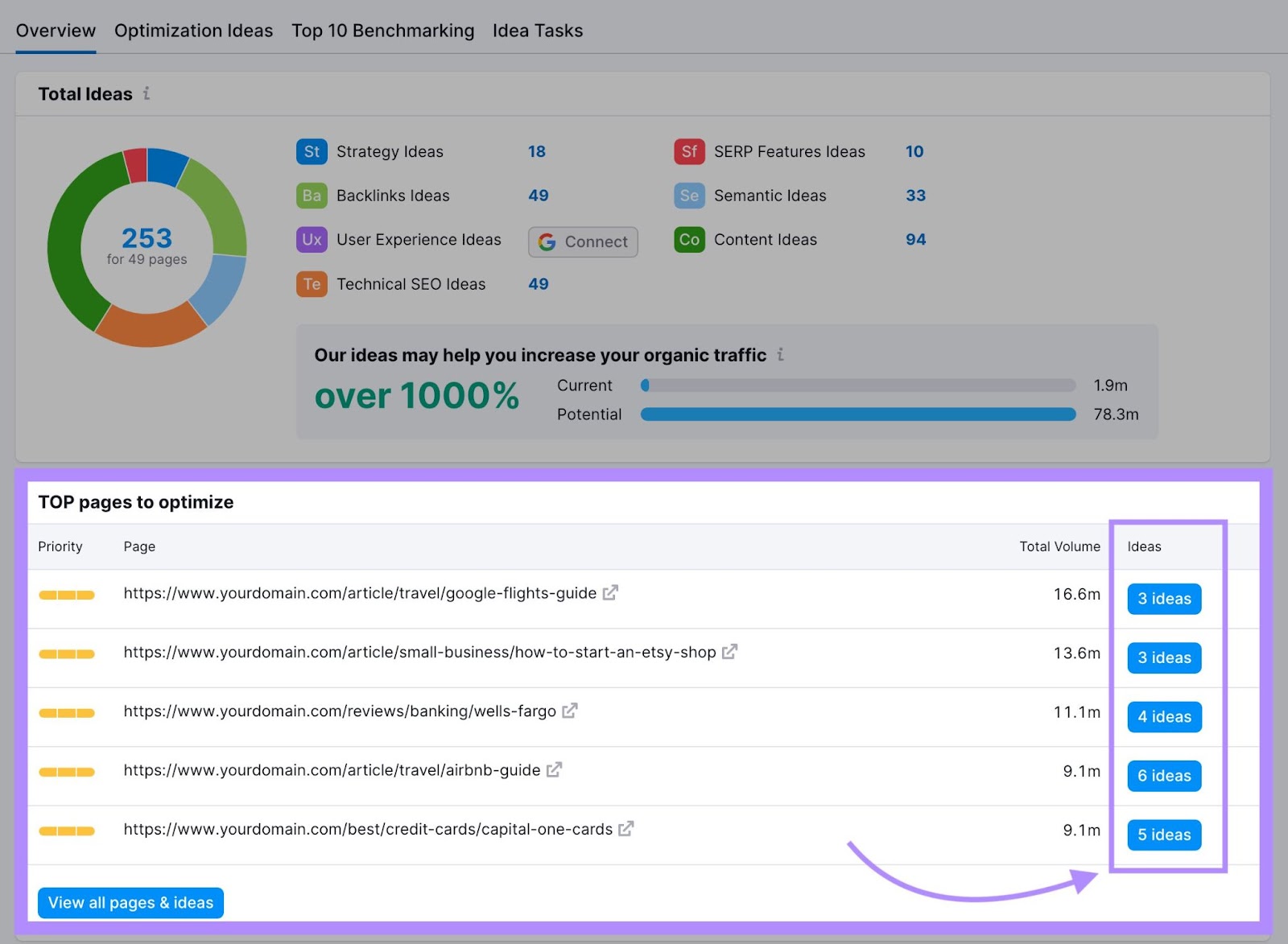Click the Semantic Ideas icon
Screen dimensions: 1288x944
689,196
